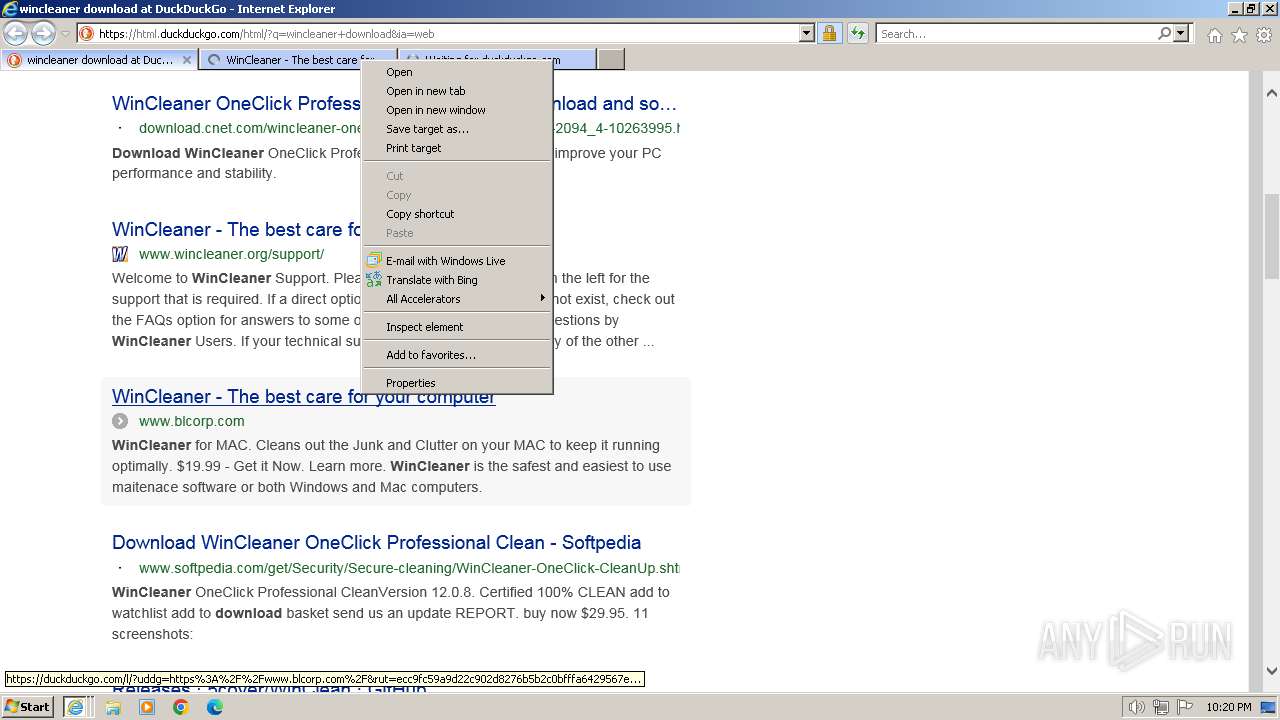
Task: Open Download WinCleaner OneClick Softpedia link
Action: (376, 542)
